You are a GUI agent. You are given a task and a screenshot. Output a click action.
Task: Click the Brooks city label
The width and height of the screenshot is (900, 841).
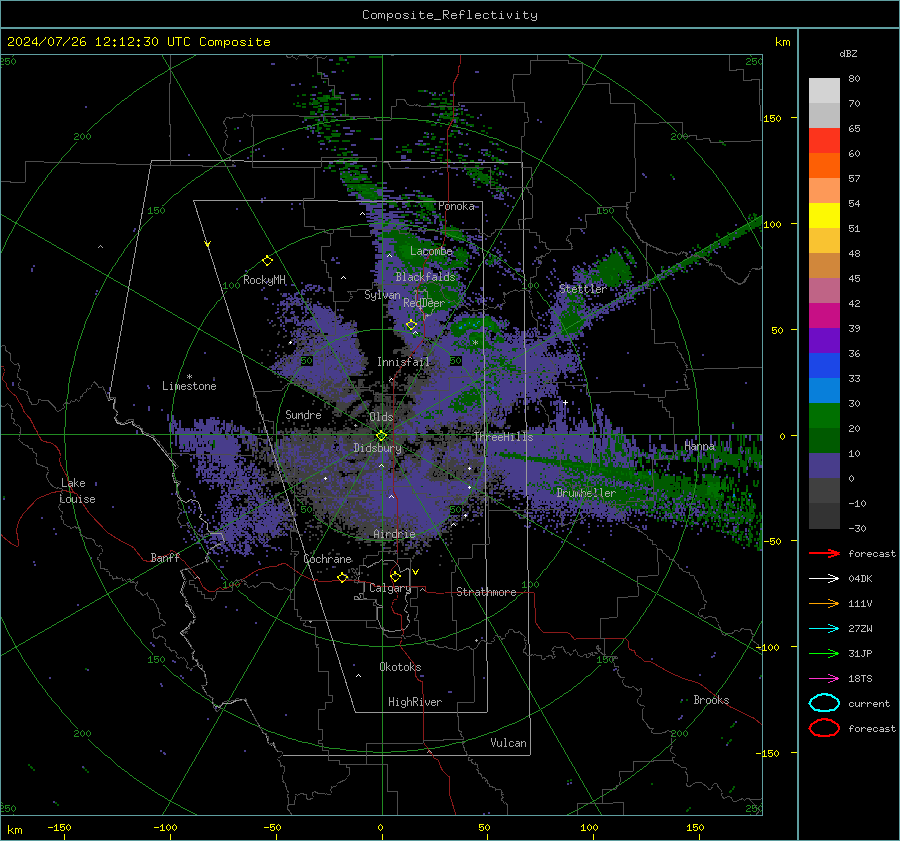pos(711,700)
